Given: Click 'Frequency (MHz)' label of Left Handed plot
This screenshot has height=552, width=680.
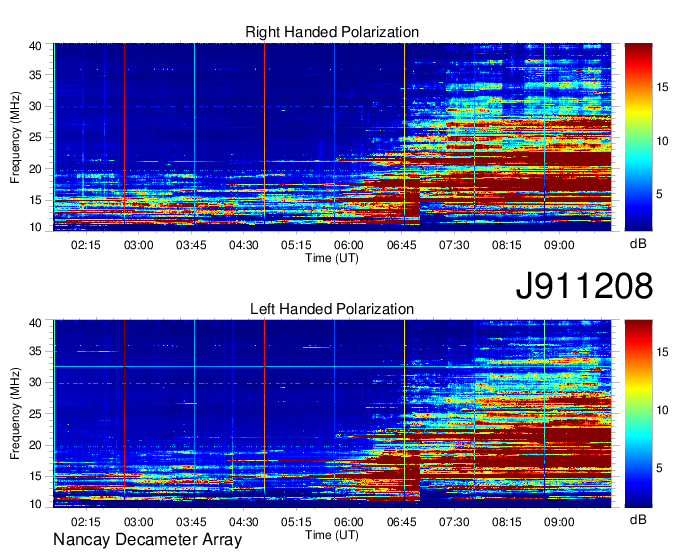Looking at the screenshot, I should [x=15, y=414].
